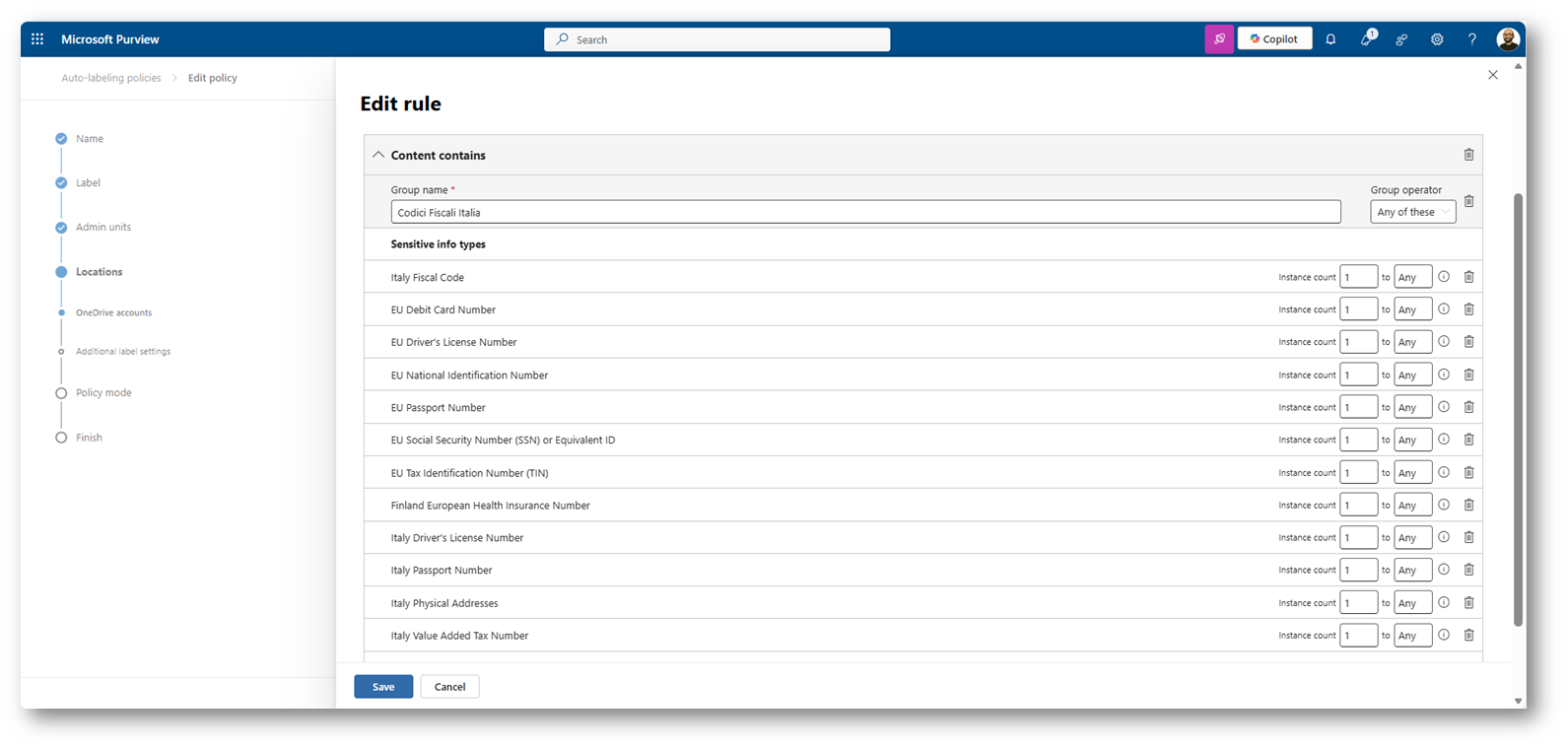Screen dimensions: 1568x750
Task: Save the edited rule
Action: coord(383,687)
